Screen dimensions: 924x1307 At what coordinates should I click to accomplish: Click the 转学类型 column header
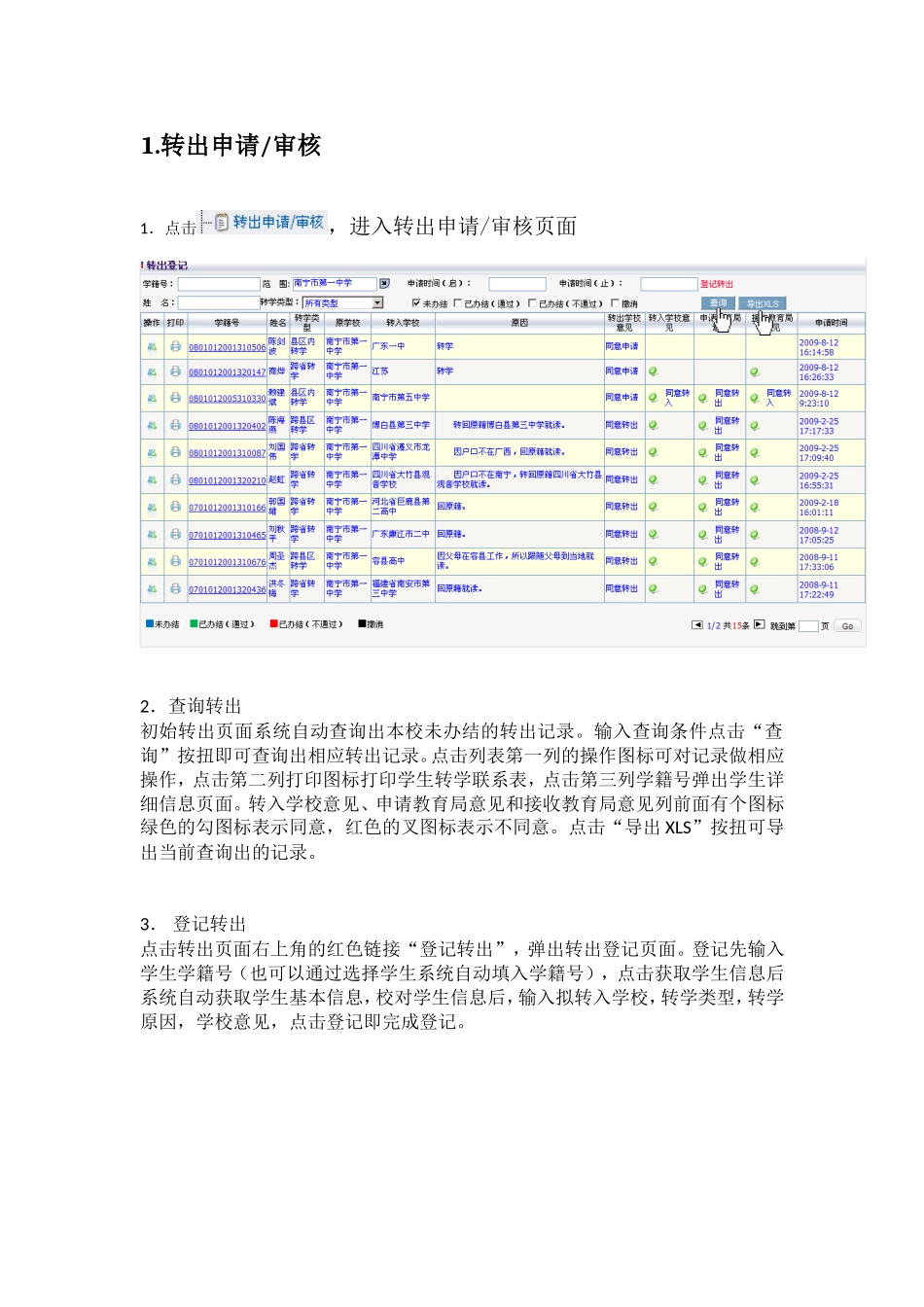pyautogui.click(x=306, y=323)
